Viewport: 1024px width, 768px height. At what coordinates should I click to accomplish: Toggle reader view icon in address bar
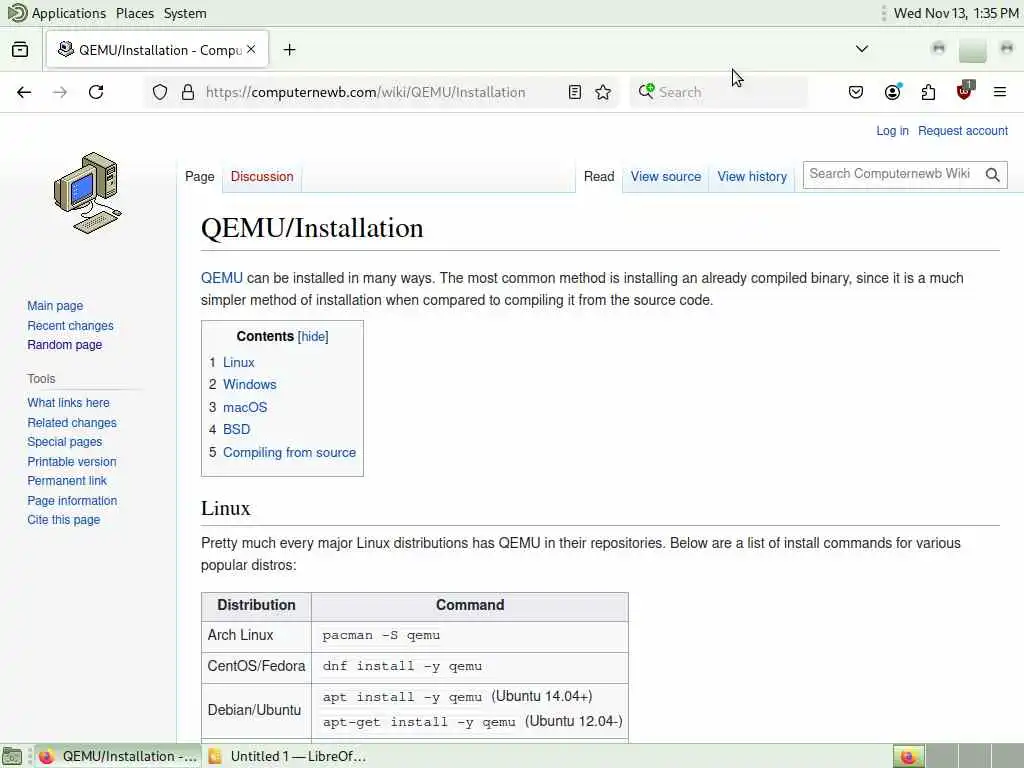[575, 92]
